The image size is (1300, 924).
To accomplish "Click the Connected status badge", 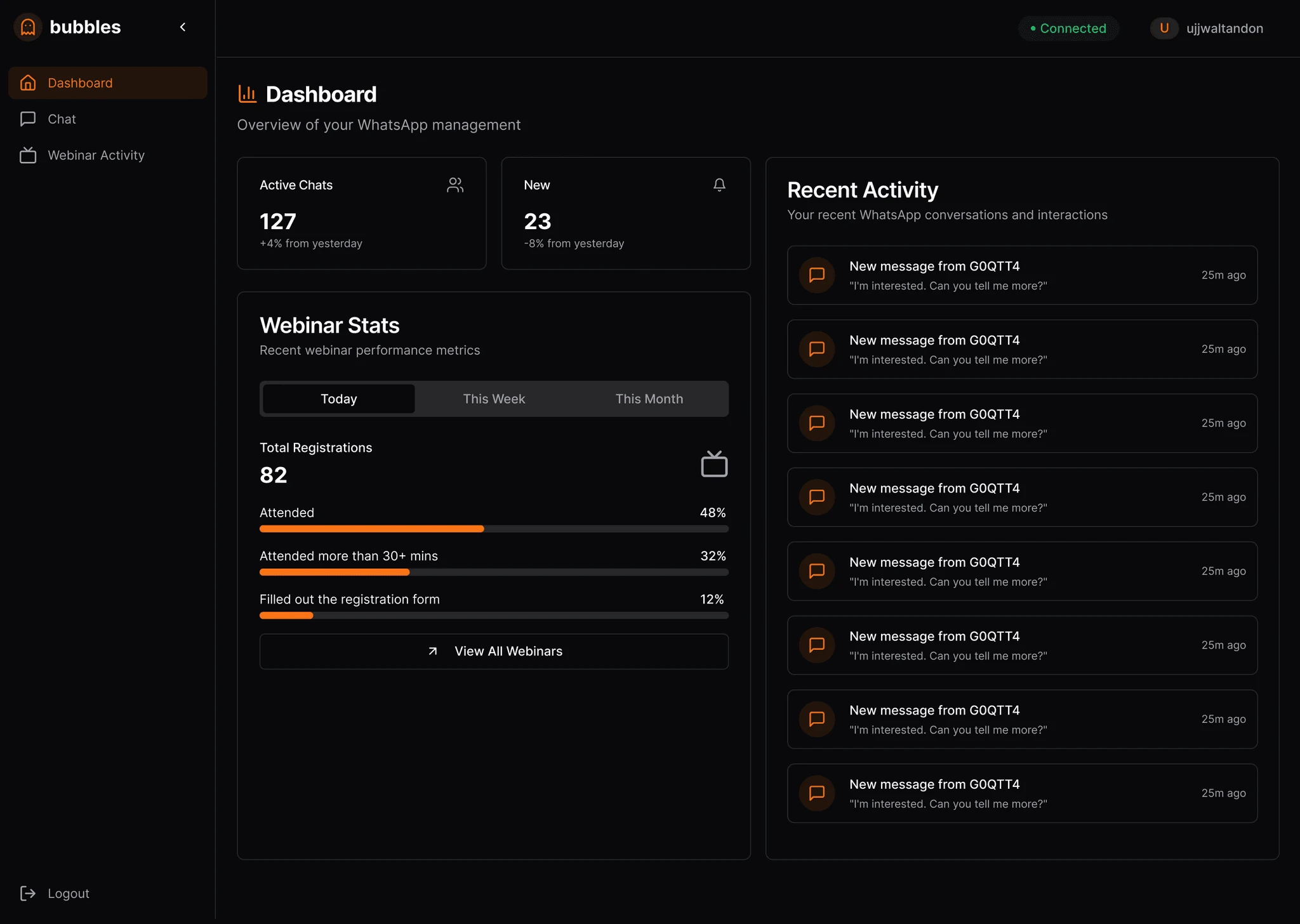I will (1068, 29).
